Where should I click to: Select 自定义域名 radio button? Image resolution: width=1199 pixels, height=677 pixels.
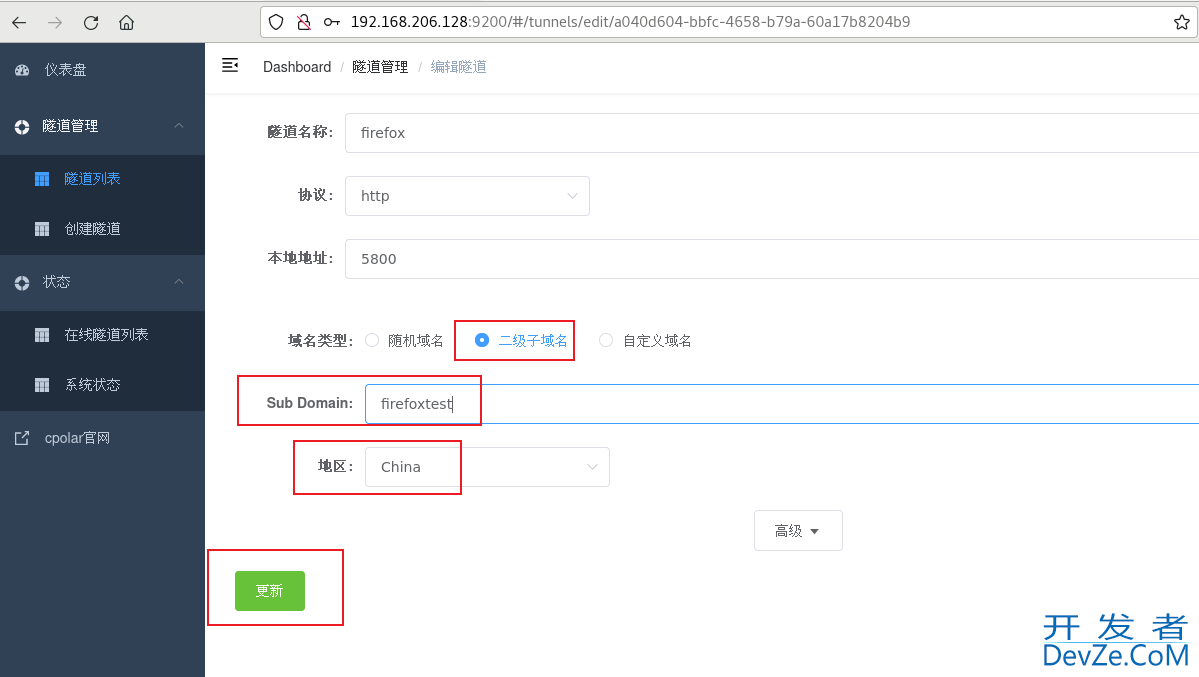click(x=606, y=340)
